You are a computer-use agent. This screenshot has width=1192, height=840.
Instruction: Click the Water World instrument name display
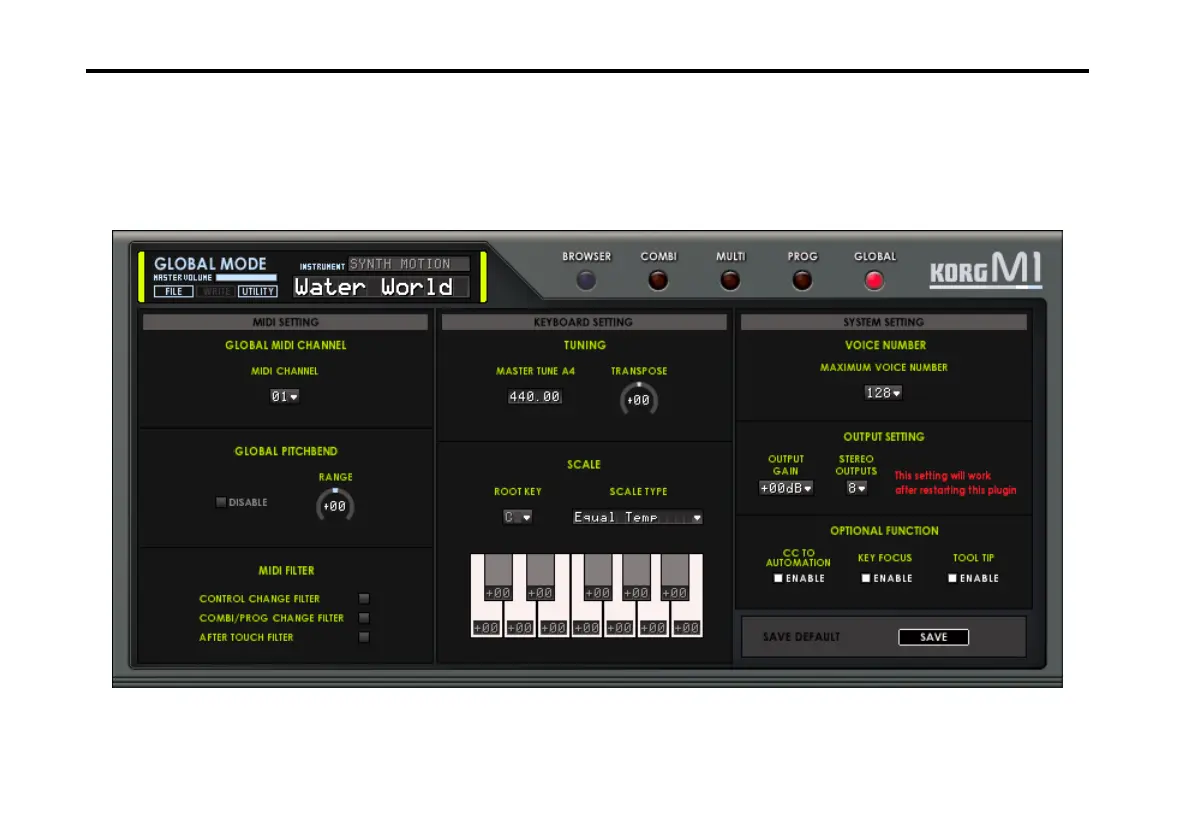[381, 287]
